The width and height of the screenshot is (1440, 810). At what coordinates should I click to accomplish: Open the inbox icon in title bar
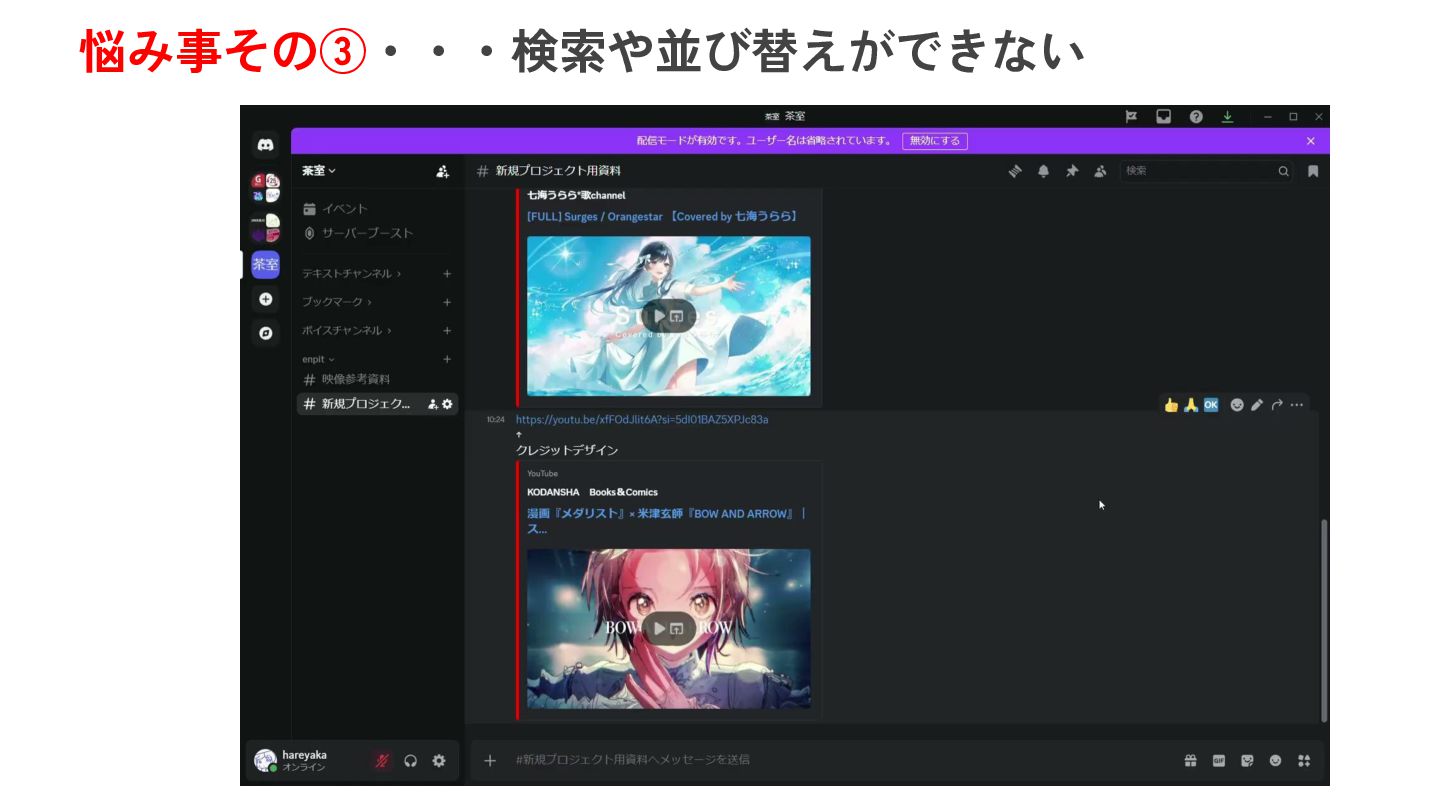tap(1163, 116)
